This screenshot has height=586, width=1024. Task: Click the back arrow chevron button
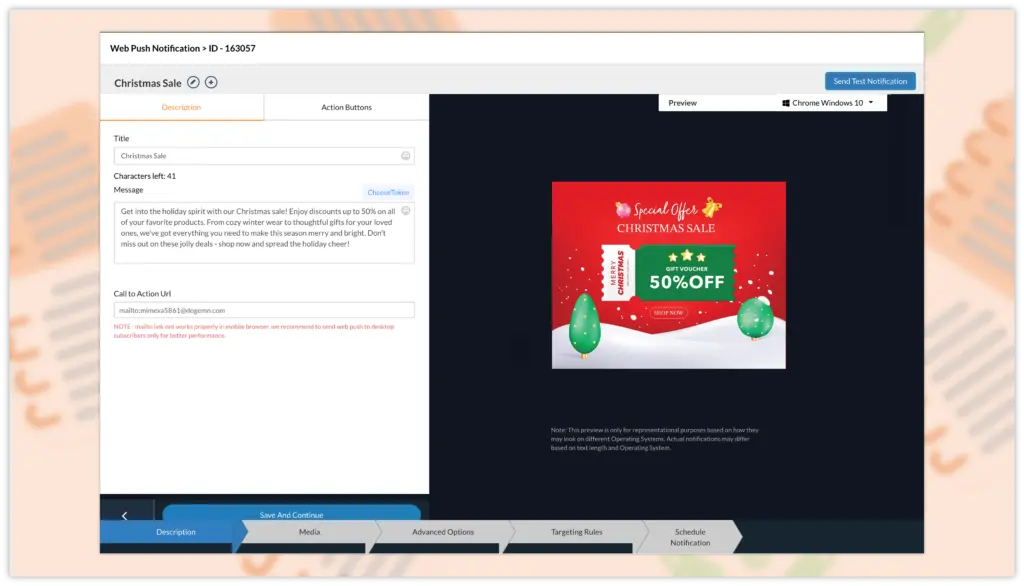pyautogui.click(x=125, y=515)
